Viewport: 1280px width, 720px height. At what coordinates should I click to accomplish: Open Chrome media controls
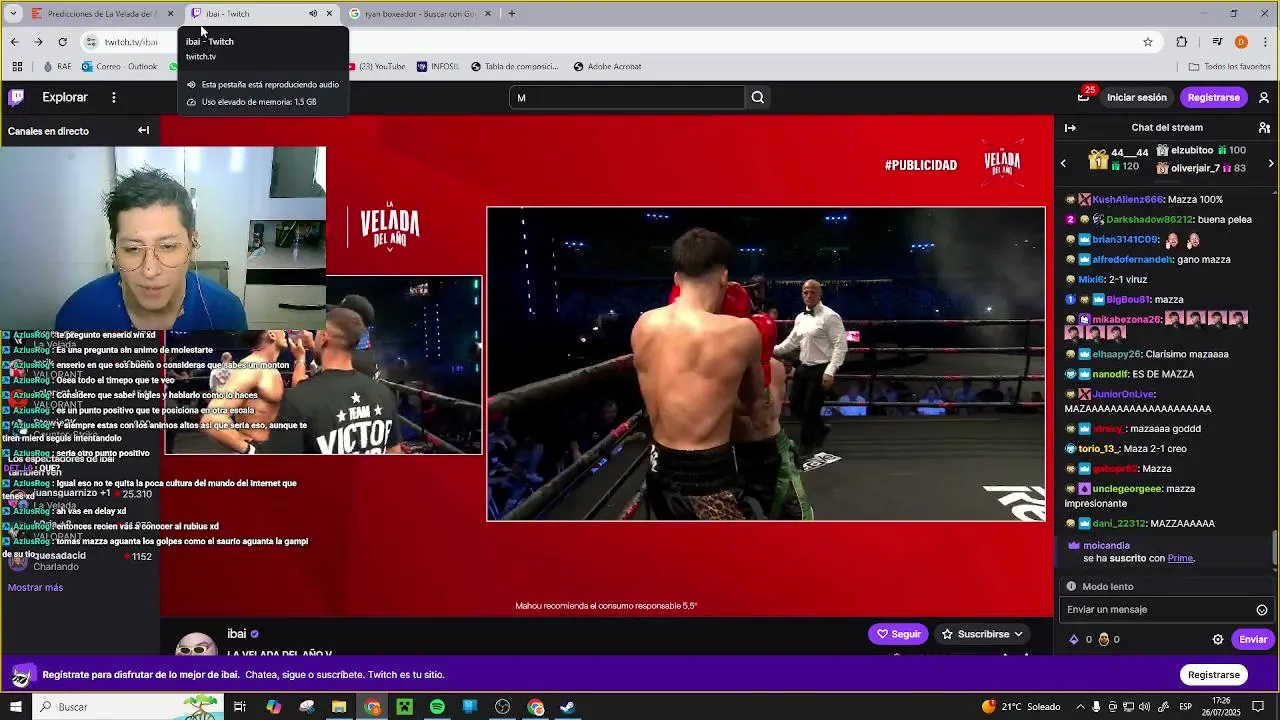(x=1217, y=42)
